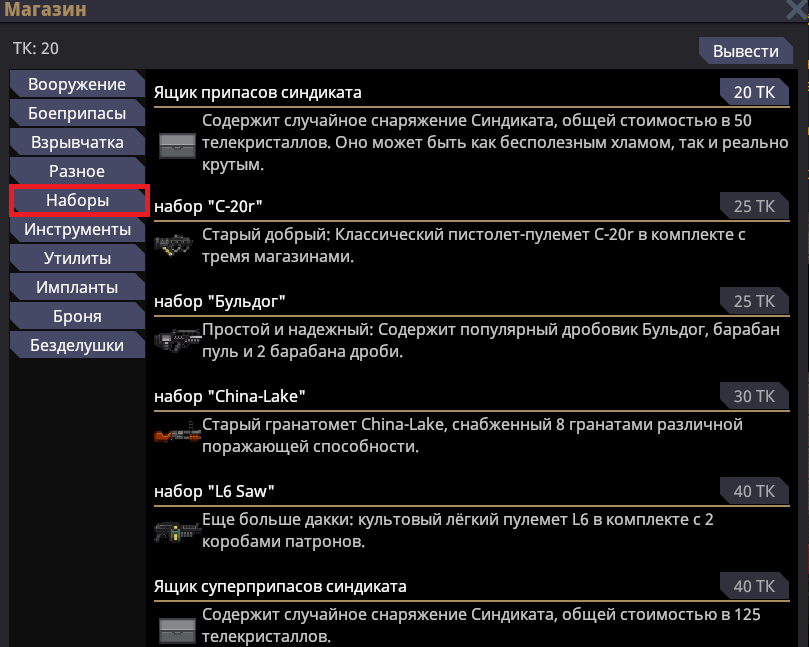The image size is (809, 647).
Task: Select the Взрывчатка category
Action: coord(77,142)
